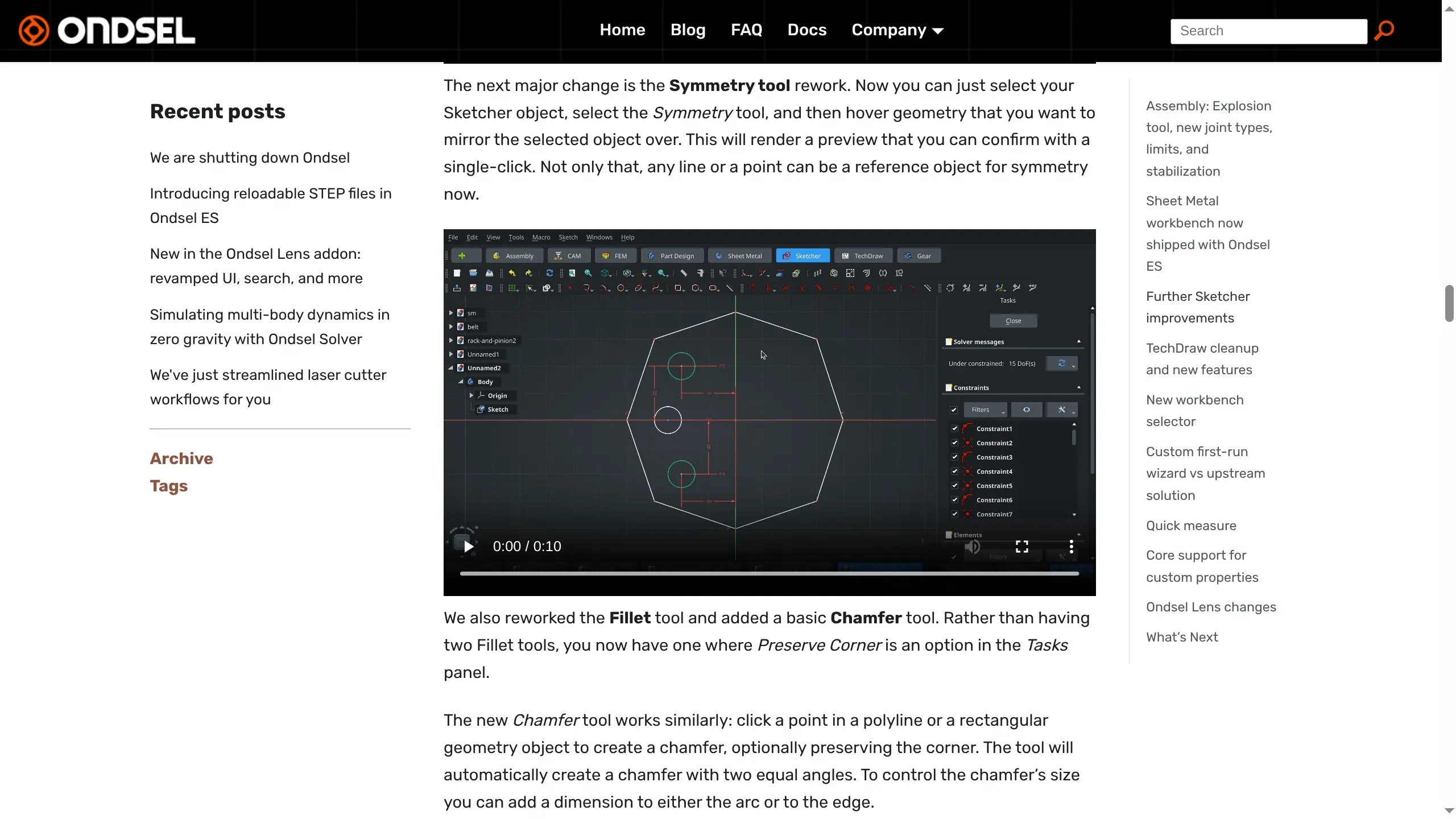Jump to 'Further Sketcher improvements' section
The height and width of the screenshot is (819, 1456).
pos(1198,307)
